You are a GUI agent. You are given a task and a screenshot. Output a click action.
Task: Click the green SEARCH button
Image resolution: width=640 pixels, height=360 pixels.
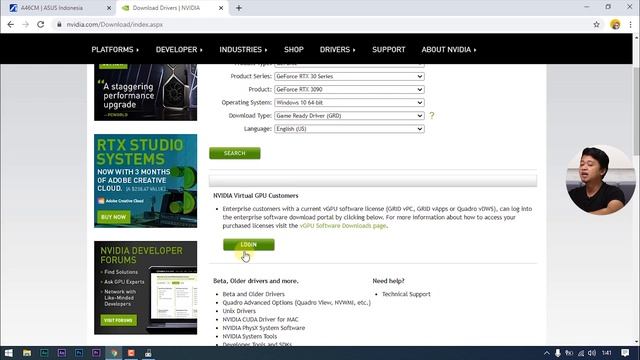tap(235, 153)
